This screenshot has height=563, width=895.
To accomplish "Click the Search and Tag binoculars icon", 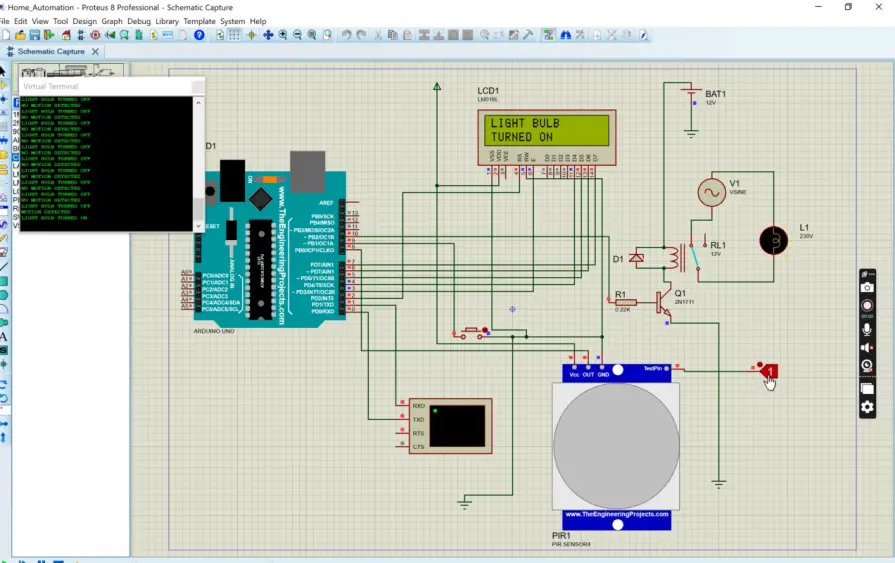I will [565, 35].
